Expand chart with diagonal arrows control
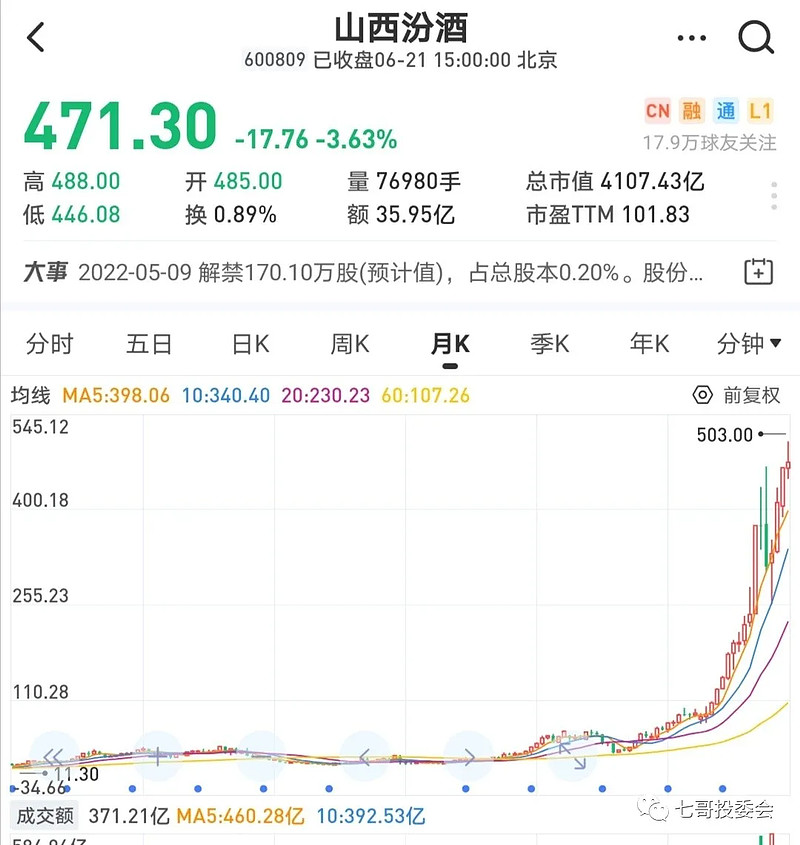800x845 pixels. [572, 757]
